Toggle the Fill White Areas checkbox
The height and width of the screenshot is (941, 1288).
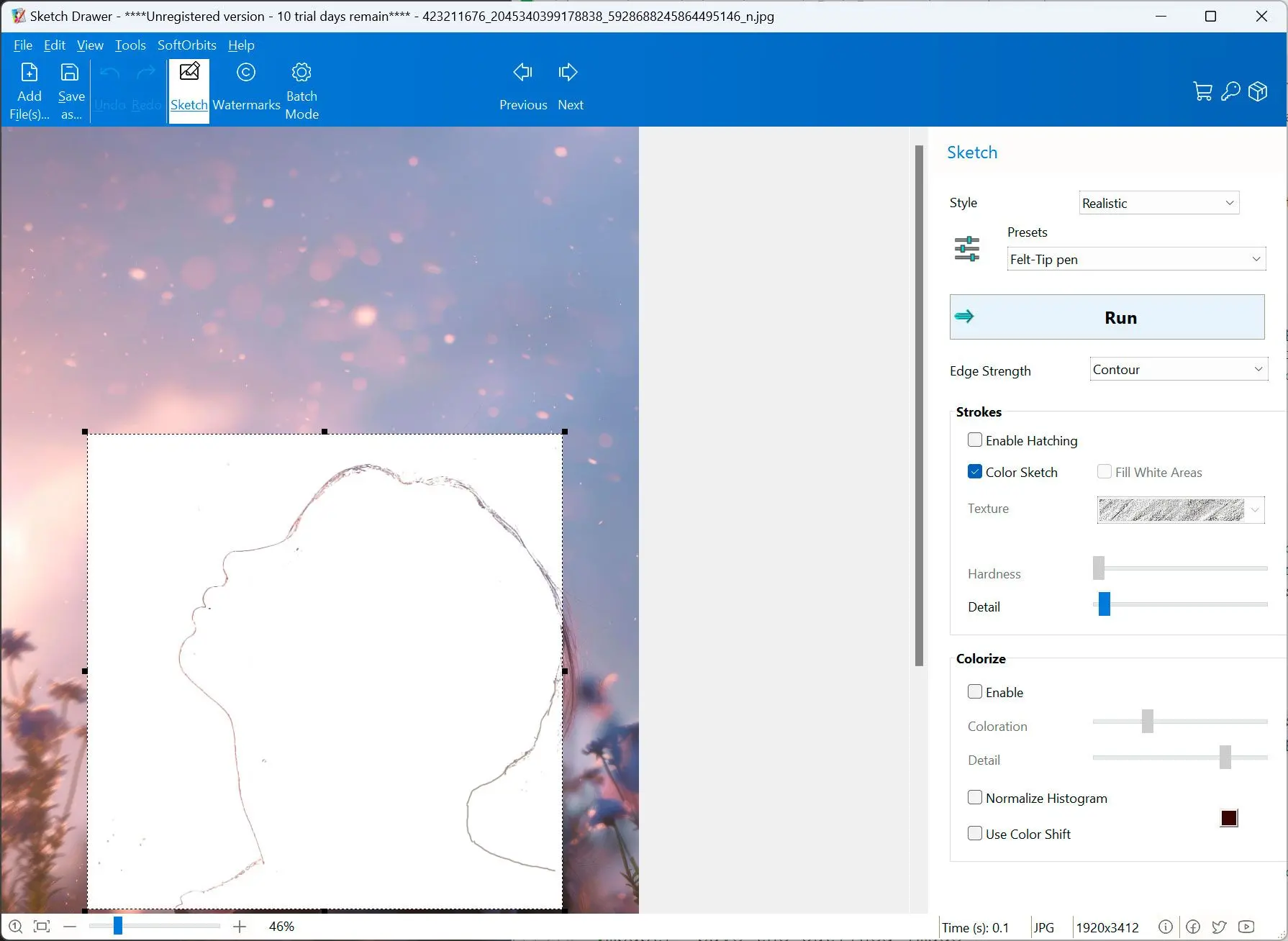[1105, 471]
